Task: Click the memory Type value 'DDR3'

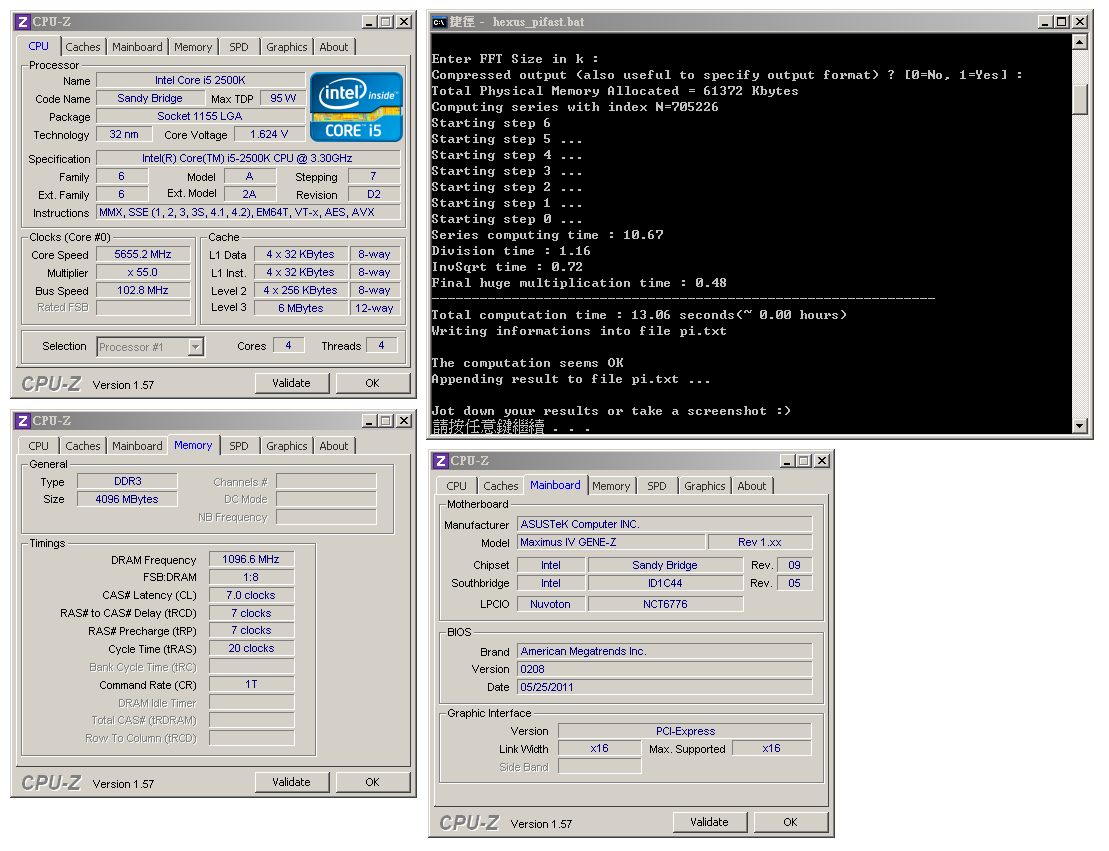Action: coord(127,482)
